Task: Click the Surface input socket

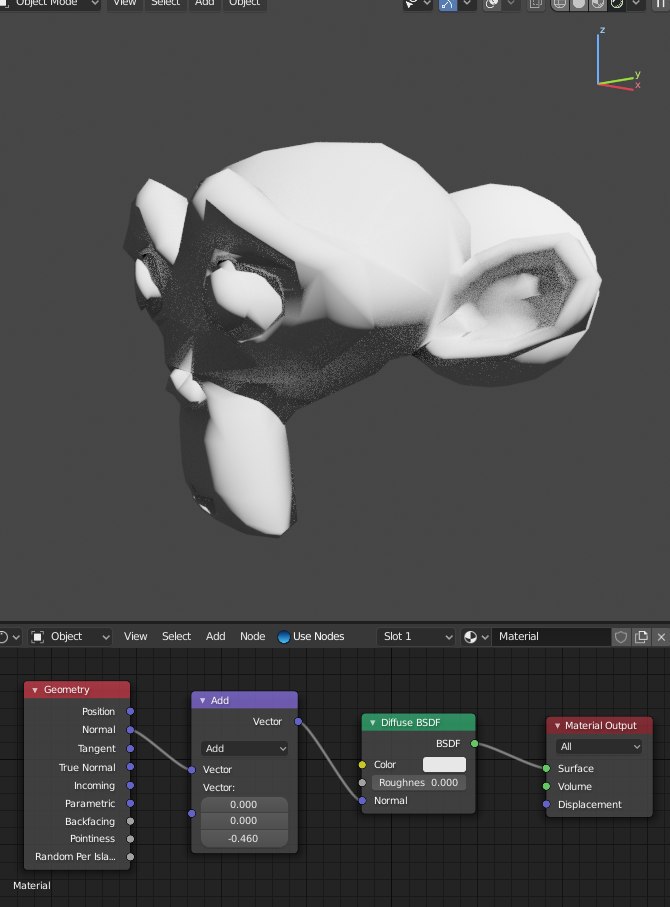Action: (x=546, y=768)
